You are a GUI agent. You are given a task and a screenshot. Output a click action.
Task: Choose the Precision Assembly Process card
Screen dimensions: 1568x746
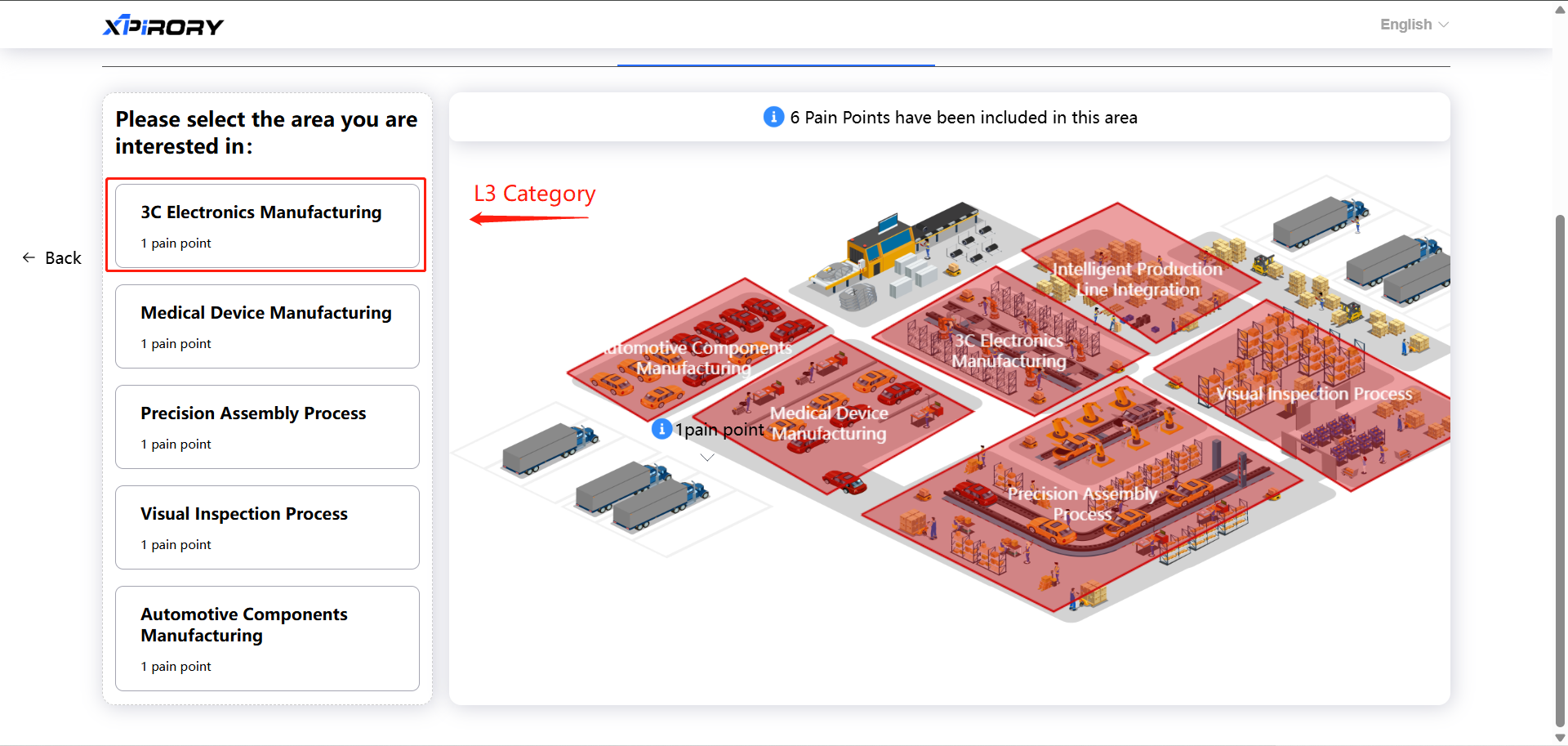click(x=267, y=427)
